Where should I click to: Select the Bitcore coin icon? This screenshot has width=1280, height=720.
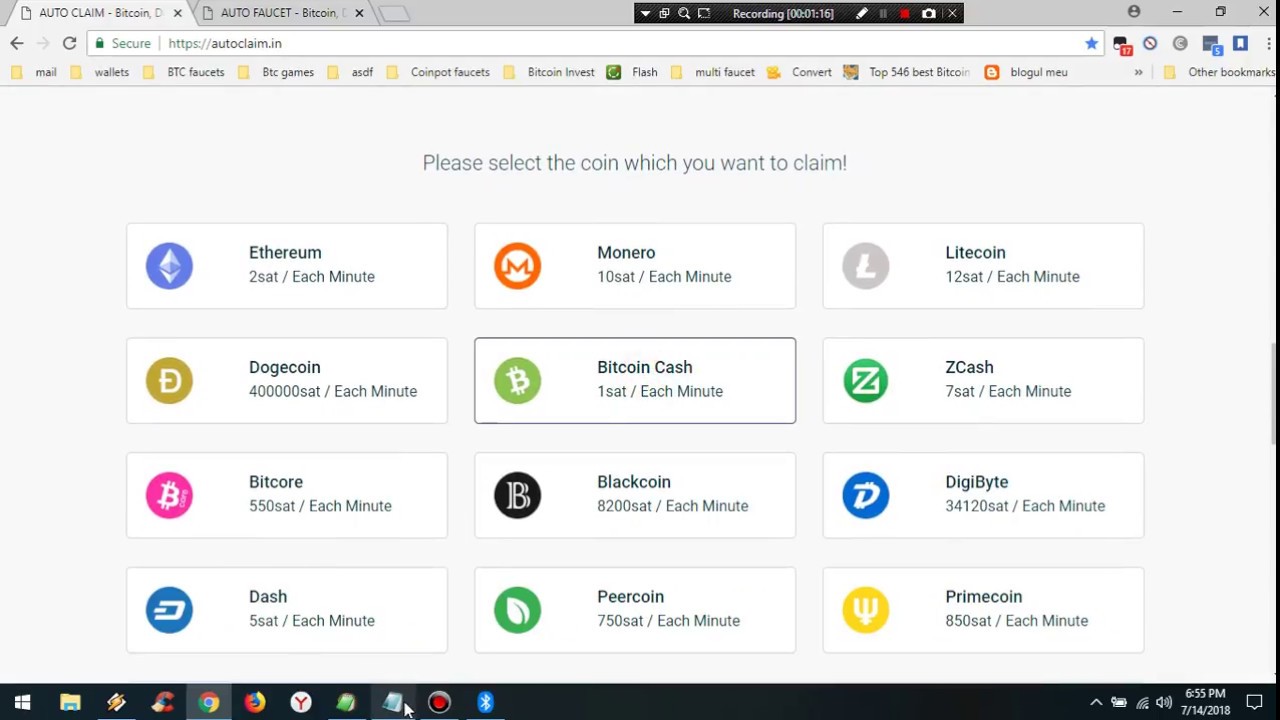(169, 495)
